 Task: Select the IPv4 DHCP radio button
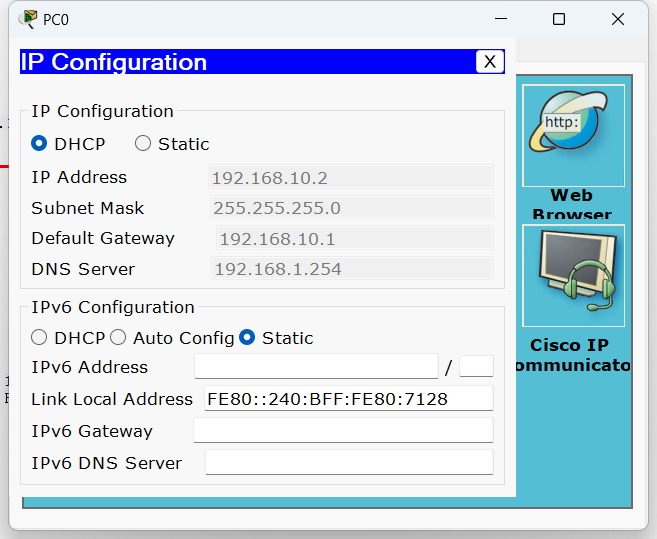pyautogui.click(x=39, y=144)
